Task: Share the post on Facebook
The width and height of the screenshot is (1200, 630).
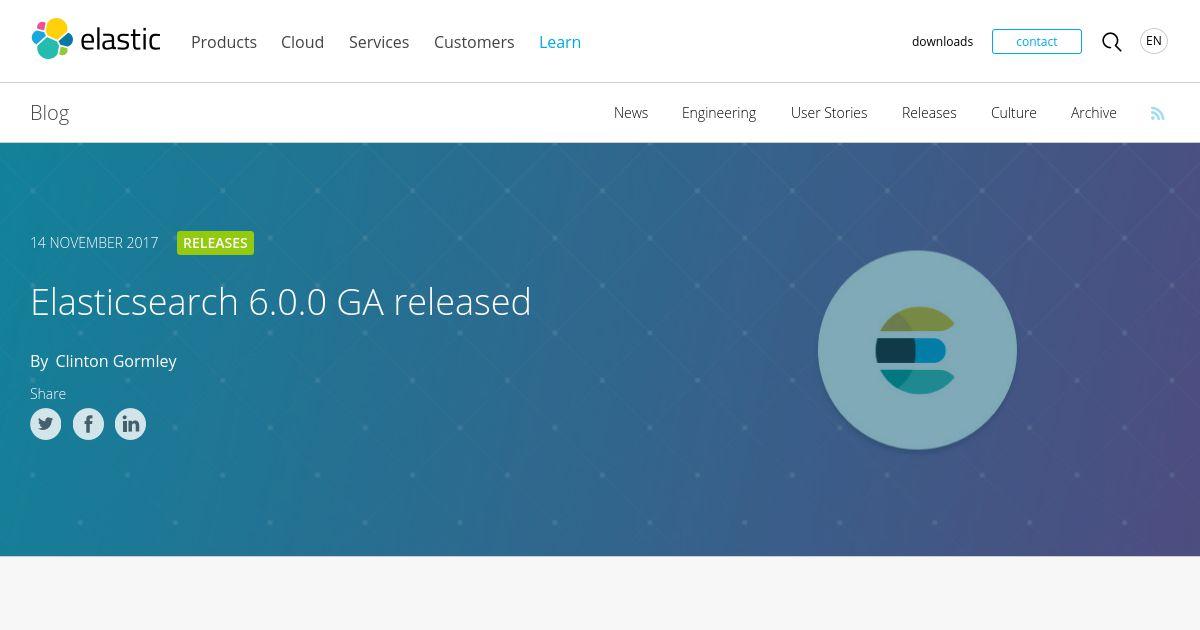Action: pyautogui.click(x=88, y=424)
